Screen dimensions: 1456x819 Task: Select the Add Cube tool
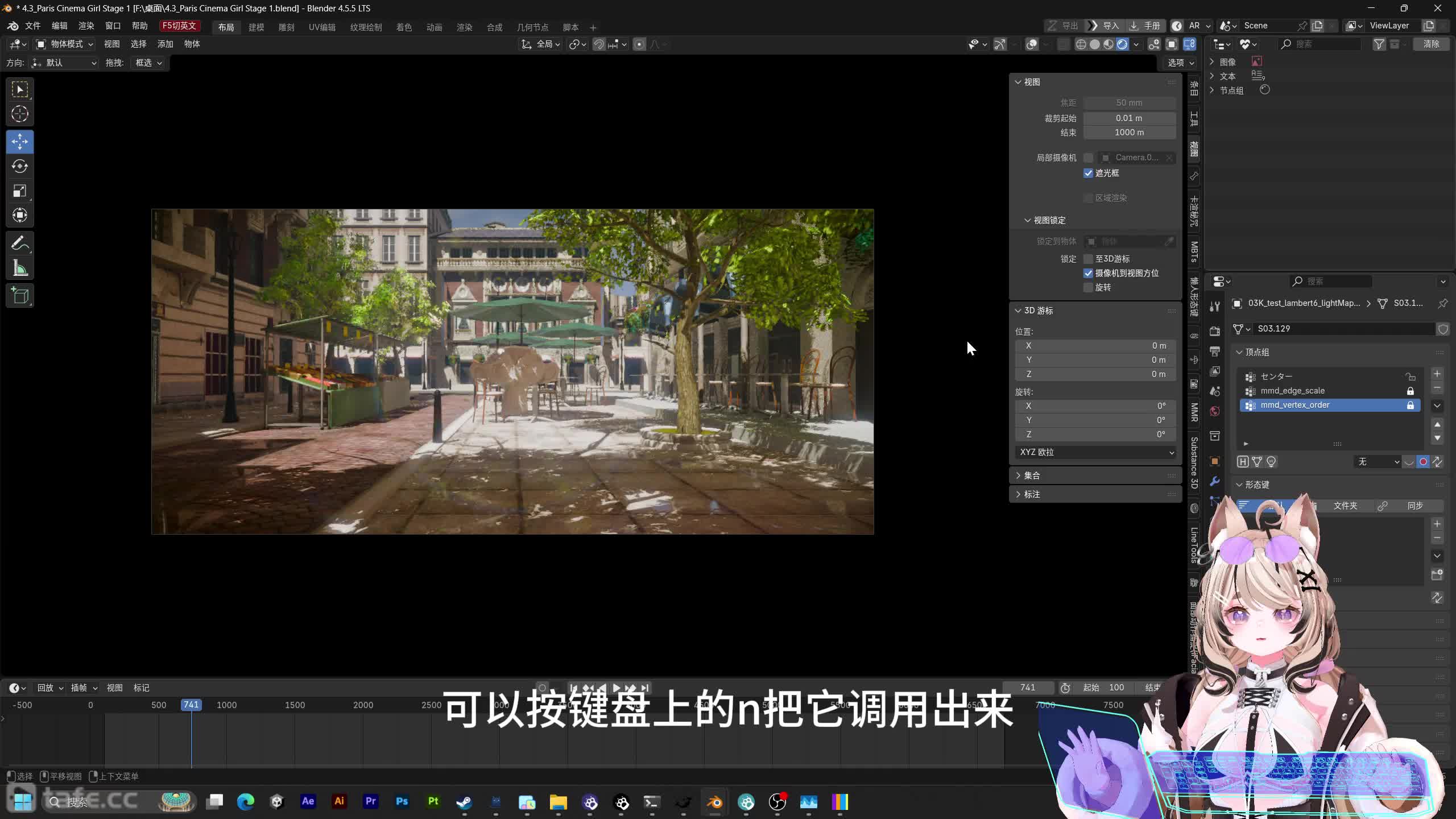(x=20, y=296)
